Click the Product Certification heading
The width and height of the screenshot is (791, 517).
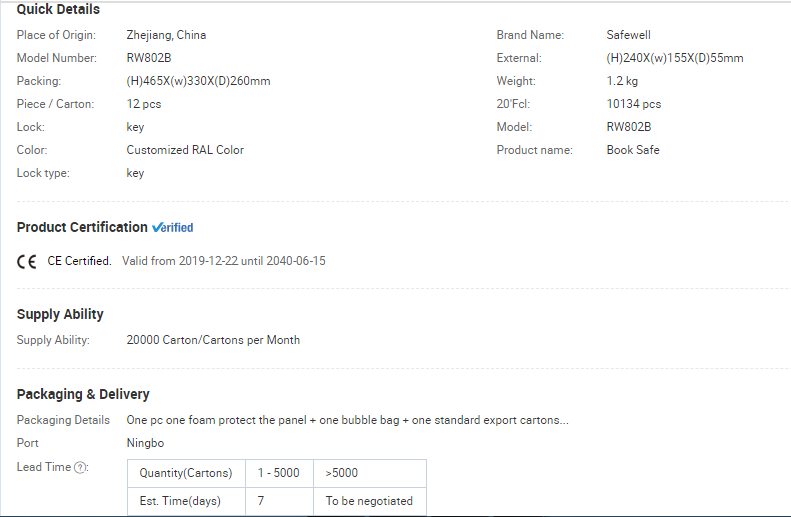82,227
